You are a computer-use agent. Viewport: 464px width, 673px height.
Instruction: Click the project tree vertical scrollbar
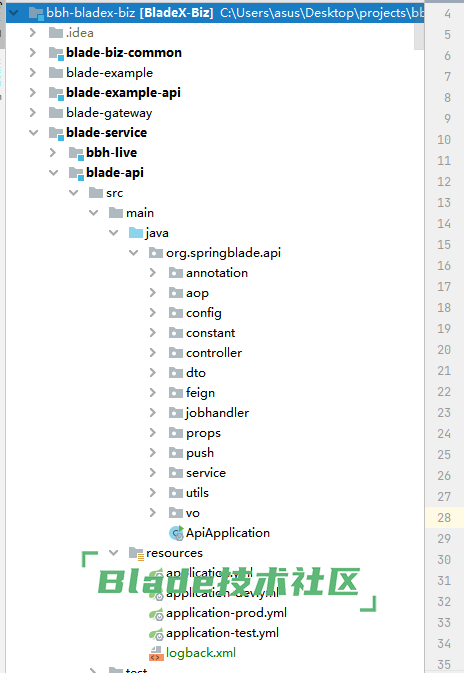419,36
